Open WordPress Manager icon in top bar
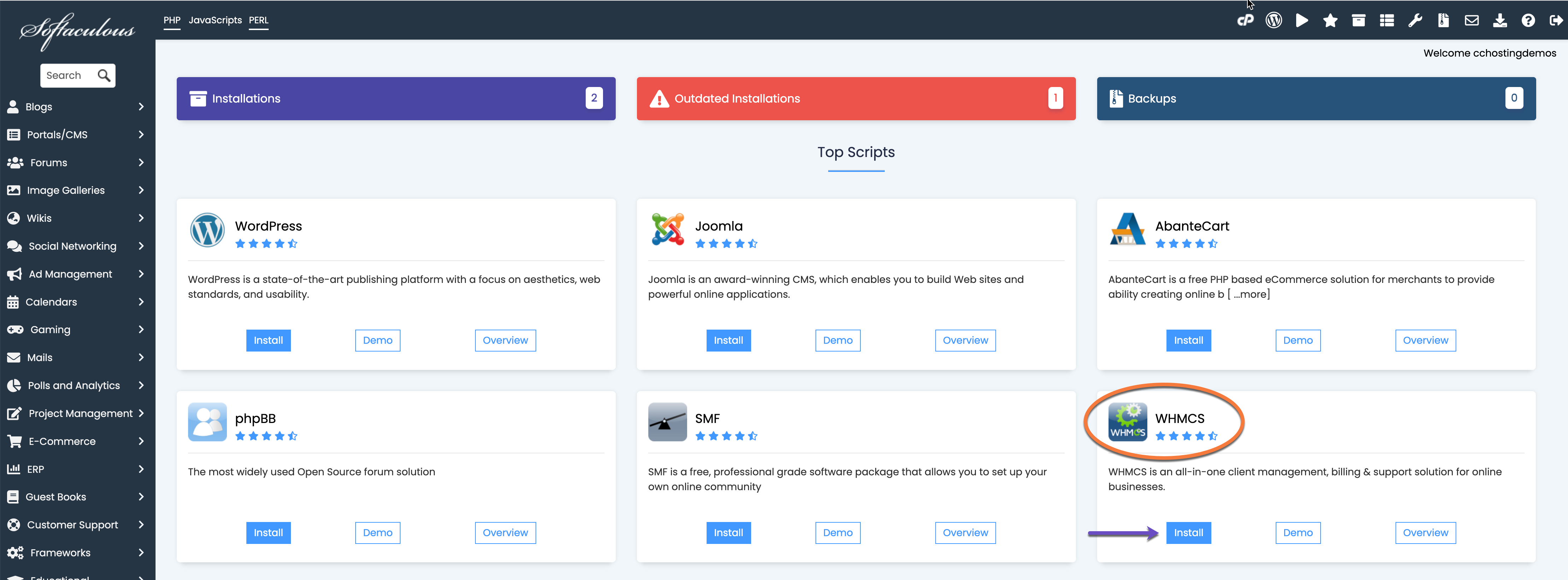The height and width of the screenshot is (580, 1568). 1274,21
